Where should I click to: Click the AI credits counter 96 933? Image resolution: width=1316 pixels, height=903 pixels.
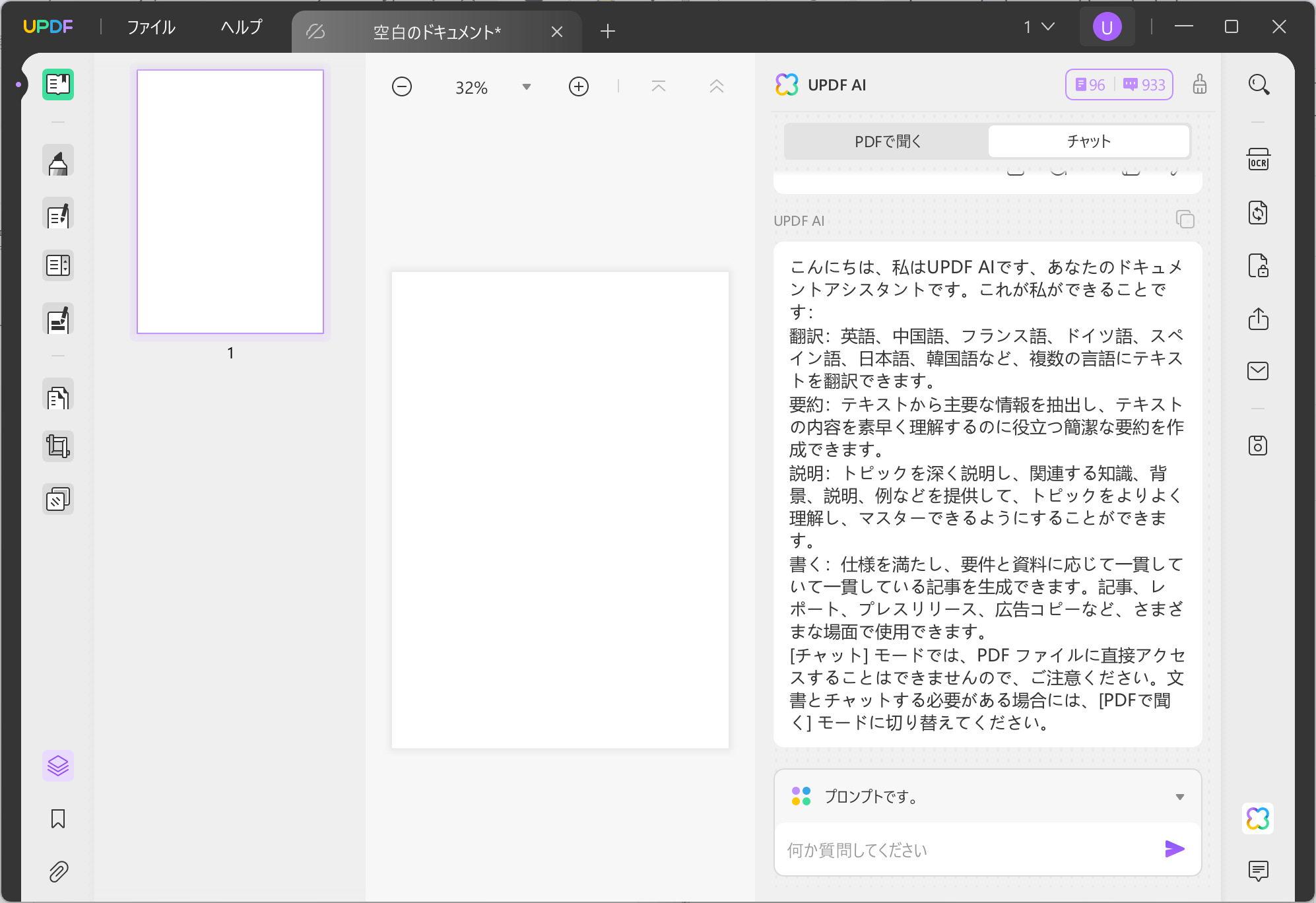coord(1119,84)
